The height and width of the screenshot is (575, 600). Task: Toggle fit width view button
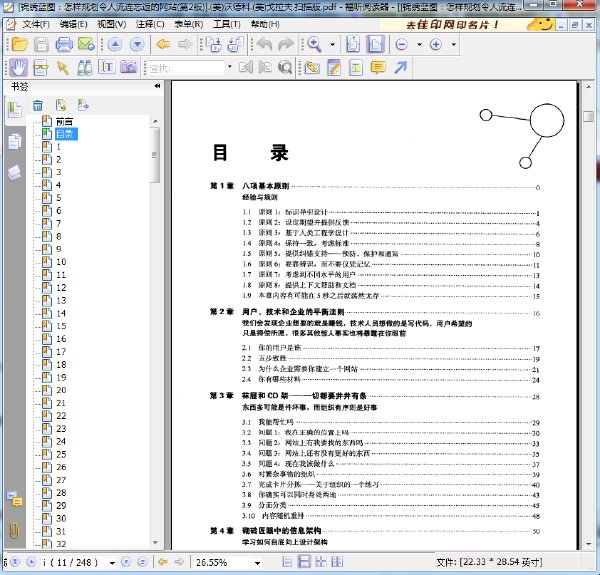coord(375,44)
